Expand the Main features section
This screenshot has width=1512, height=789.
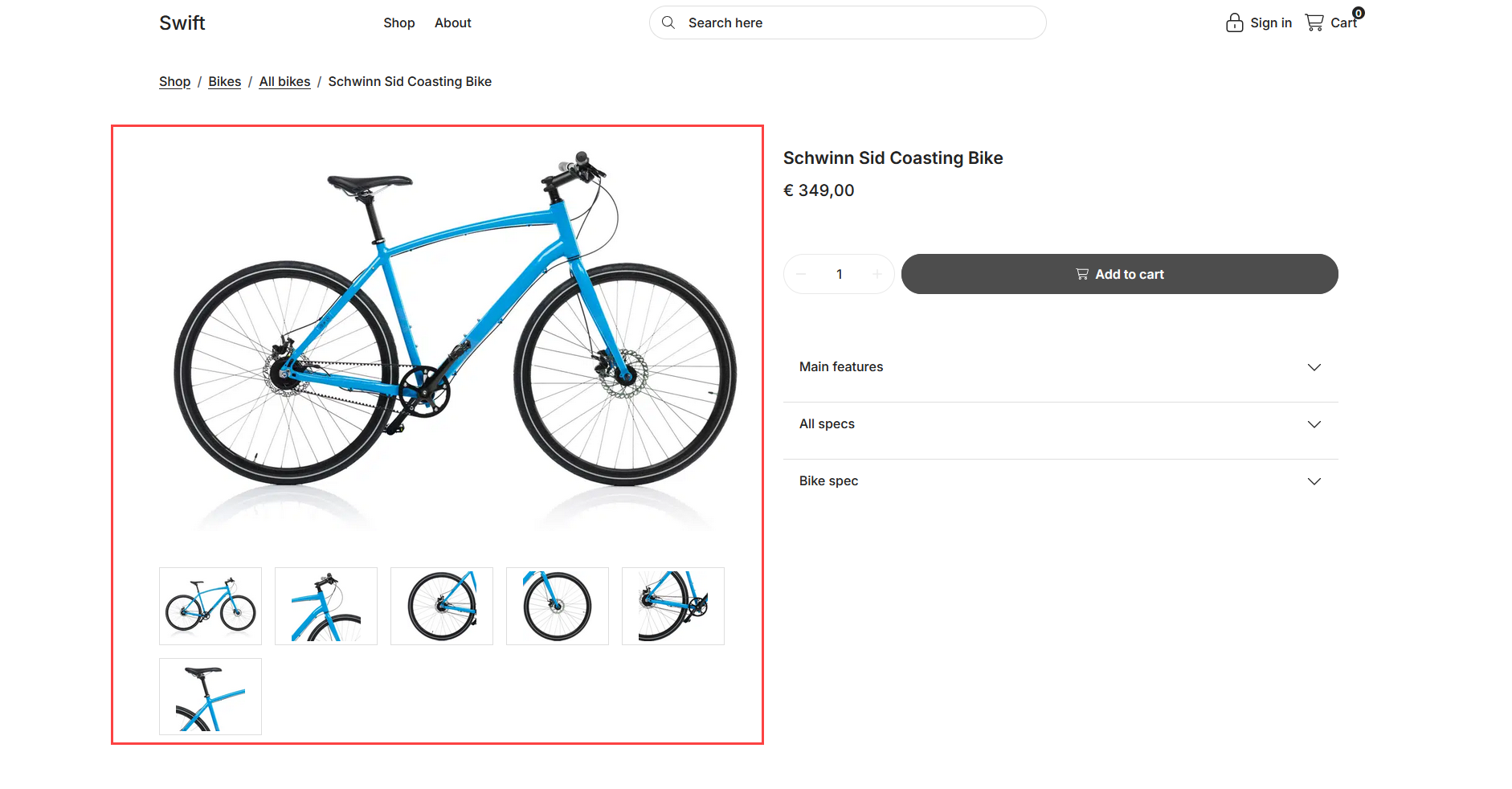1060,367
